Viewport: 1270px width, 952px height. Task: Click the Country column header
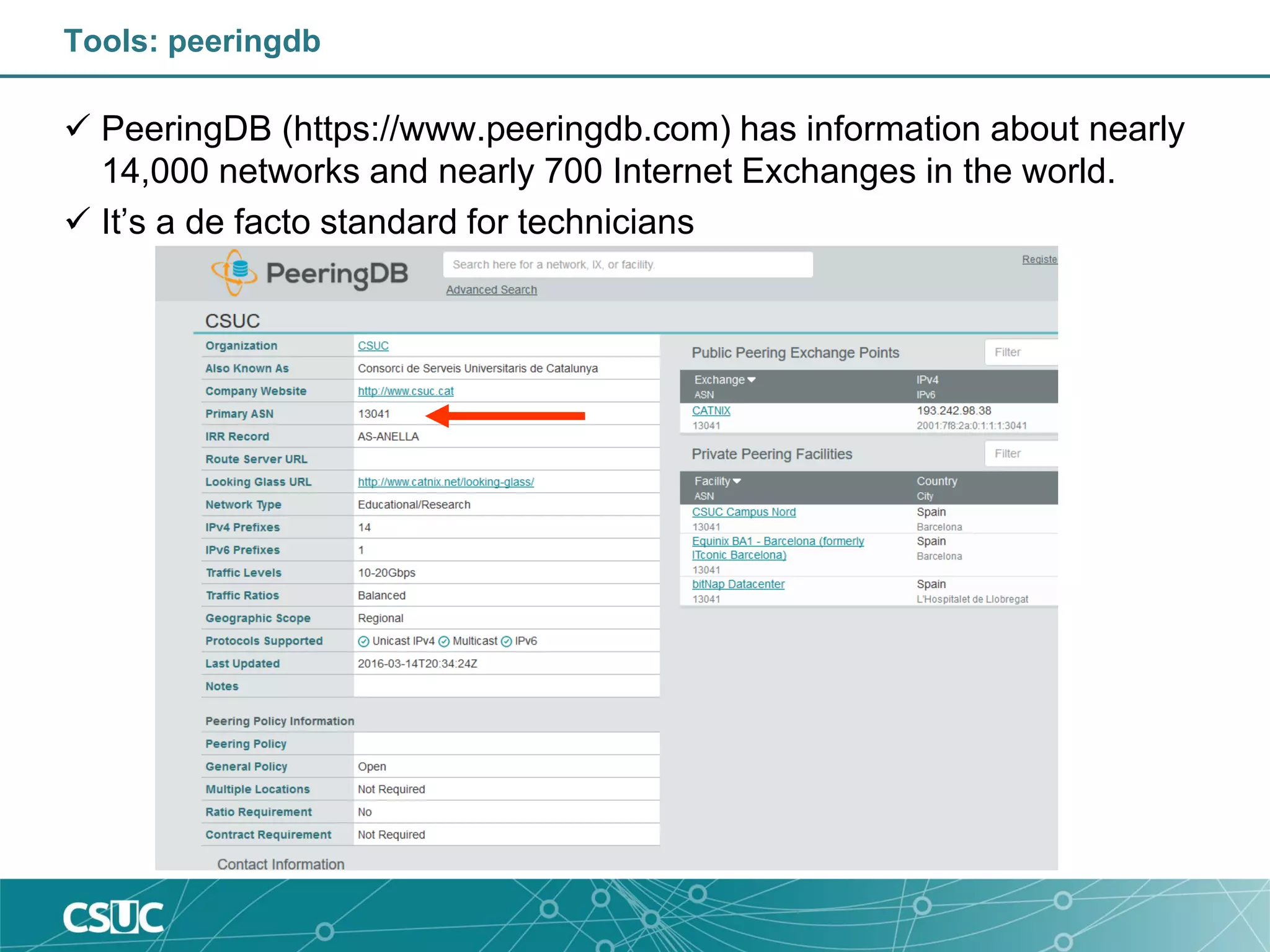click(x=937, y=482)
